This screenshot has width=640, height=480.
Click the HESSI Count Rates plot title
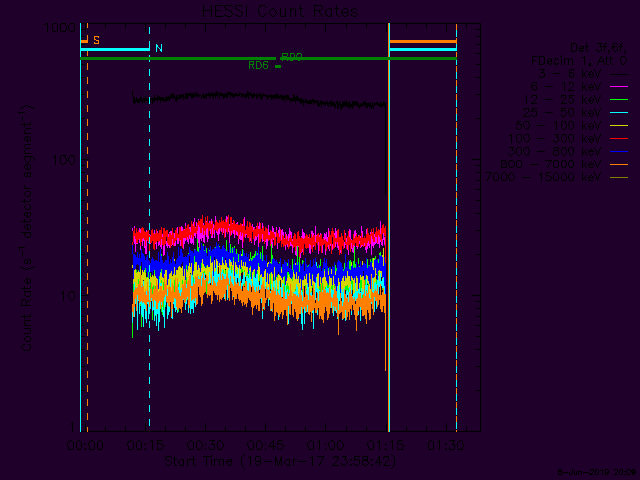[x=280, y=11]
